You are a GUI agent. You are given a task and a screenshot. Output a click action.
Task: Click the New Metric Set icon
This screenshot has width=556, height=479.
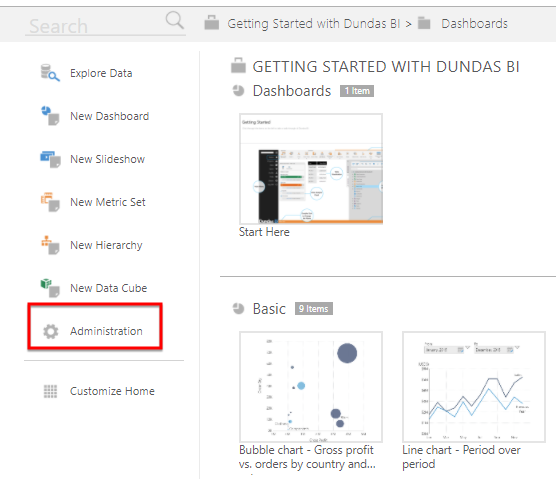[x=50, y=202]
